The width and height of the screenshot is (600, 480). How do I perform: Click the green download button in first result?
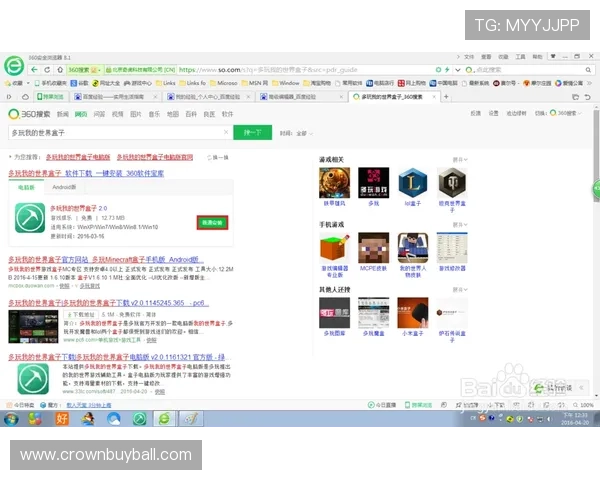click(212, 223)
